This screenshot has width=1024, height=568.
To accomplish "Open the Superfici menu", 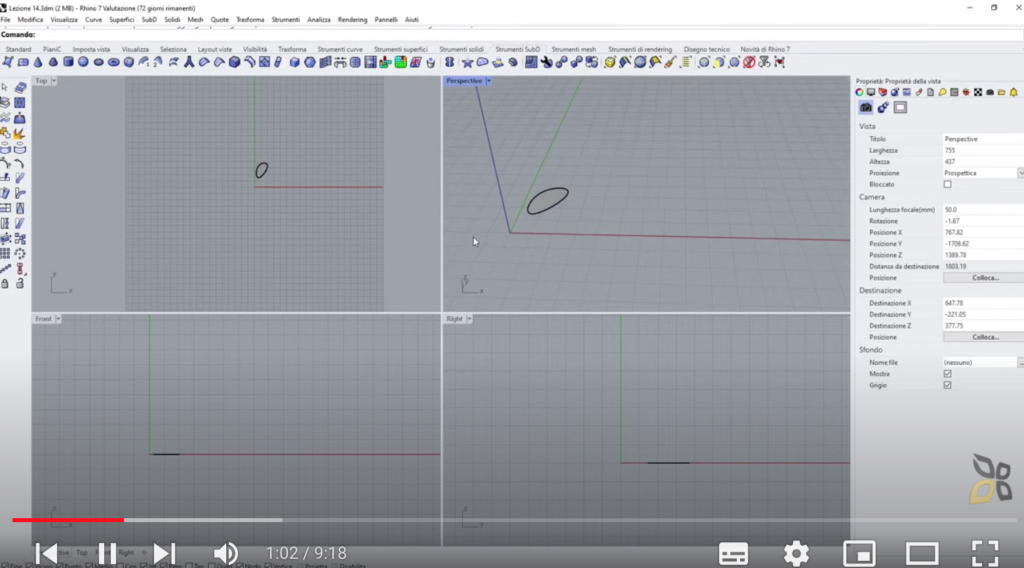I will coord(121,20).
